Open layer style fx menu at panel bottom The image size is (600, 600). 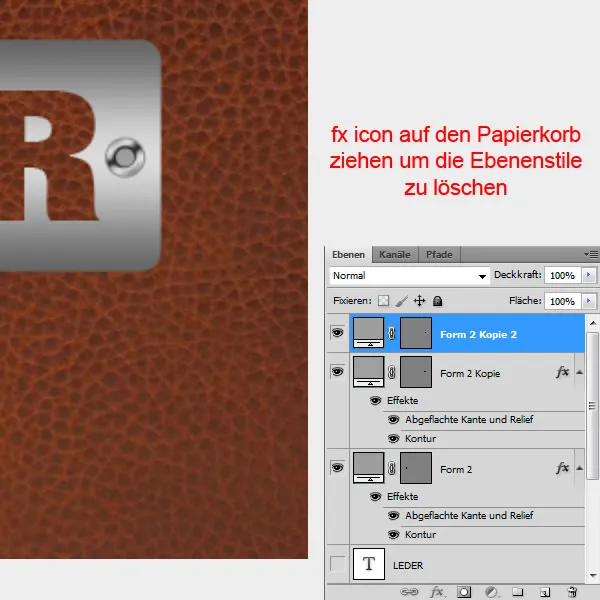coord(437,592)
